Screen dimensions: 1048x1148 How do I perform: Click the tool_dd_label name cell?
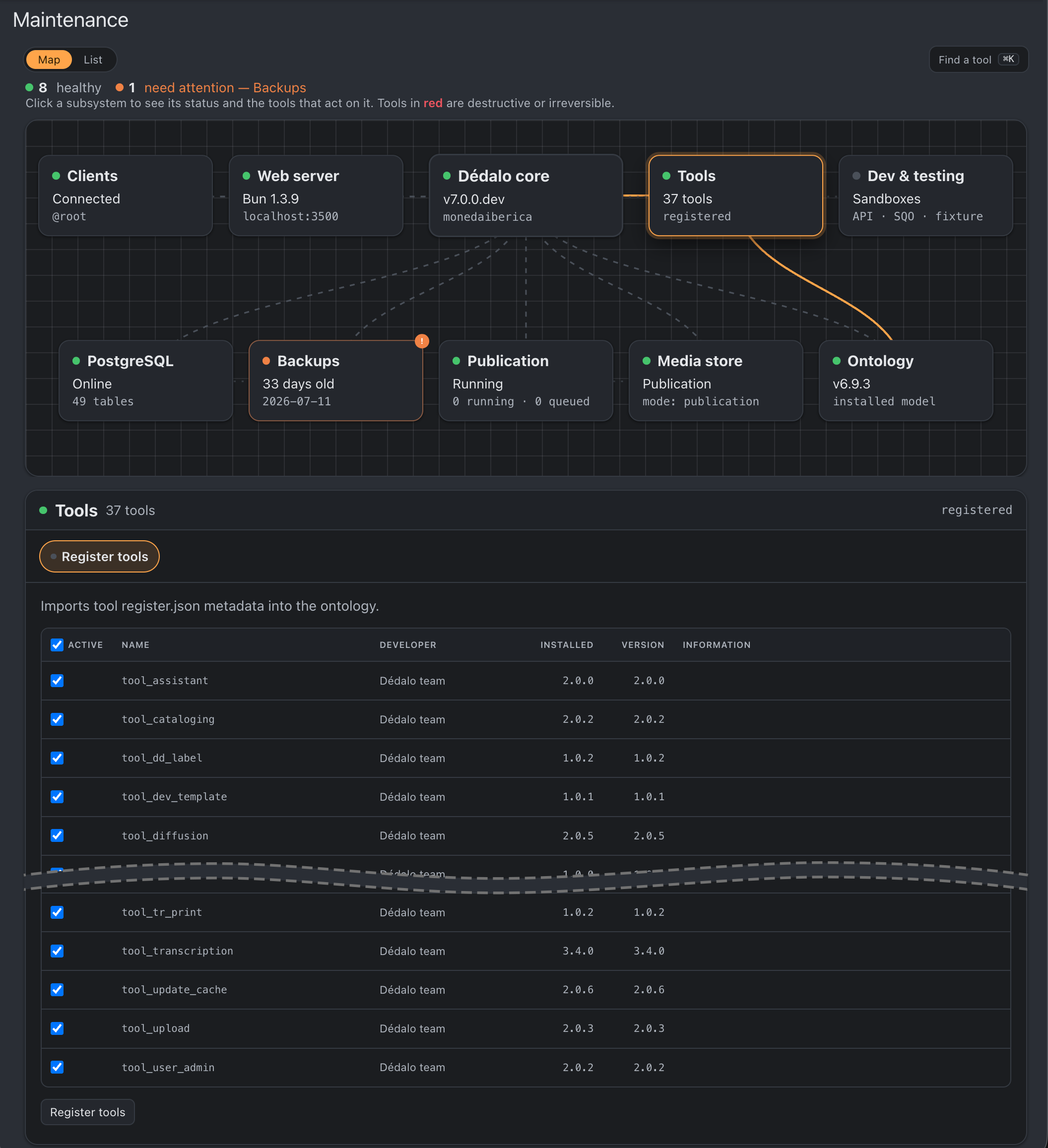[162, 758]
